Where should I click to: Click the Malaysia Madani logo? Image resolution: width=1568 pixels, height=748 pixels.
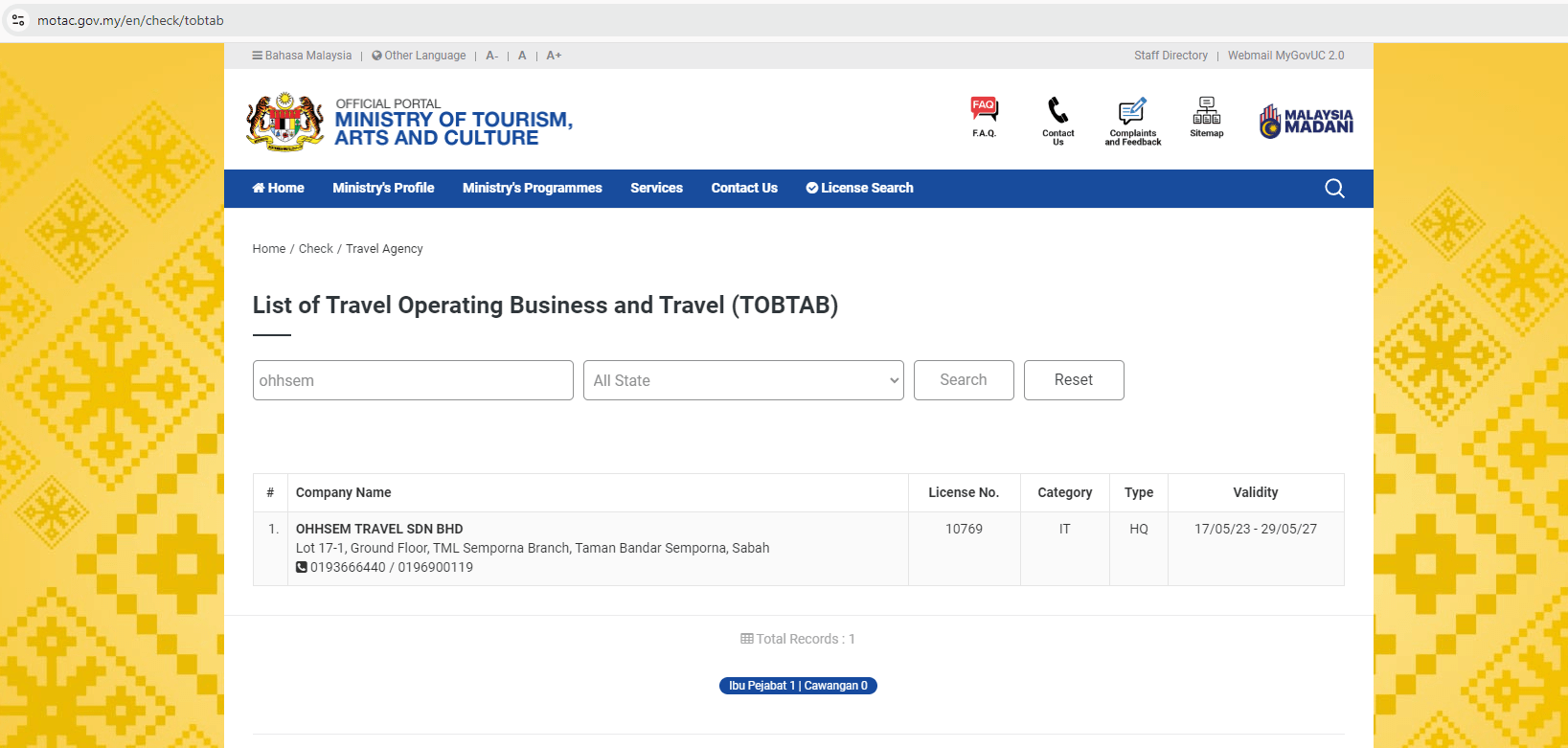coord(1306,122)
